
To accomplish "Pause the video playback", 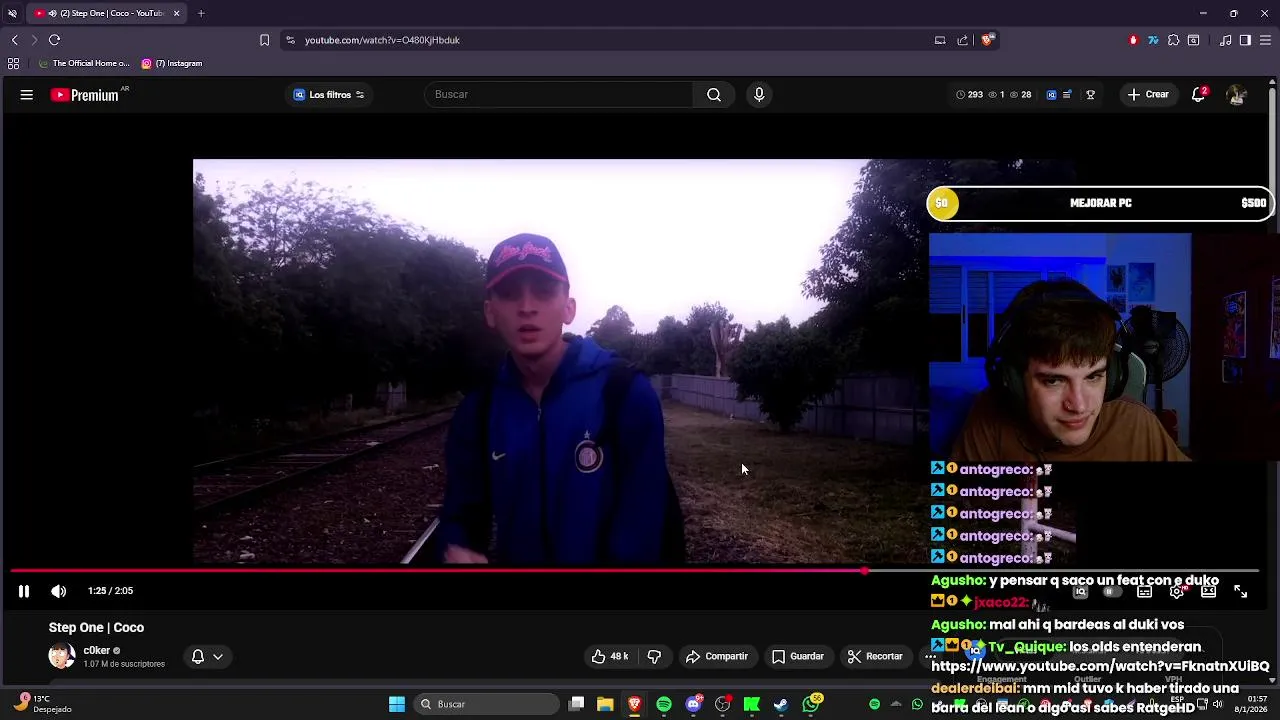I will 24,591.
